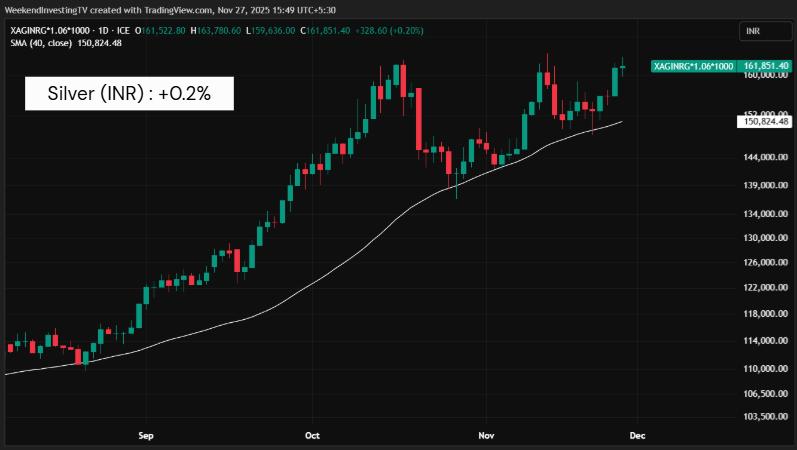Click the green XAGINRG*1.06*1000 price tag

point(693,66)
